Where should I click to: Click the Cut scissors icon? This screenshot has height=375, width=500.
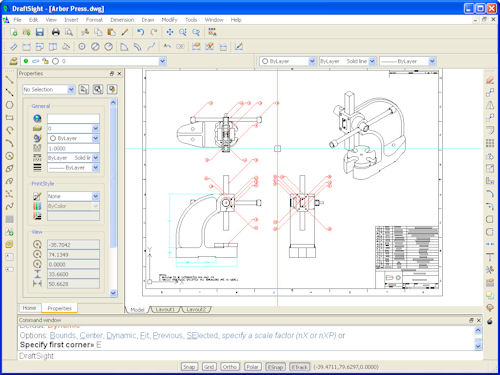coord(85,32)
